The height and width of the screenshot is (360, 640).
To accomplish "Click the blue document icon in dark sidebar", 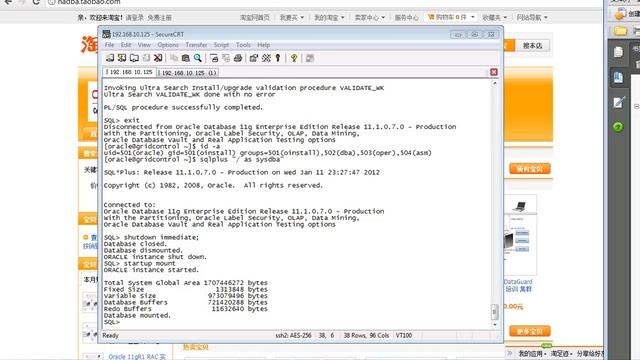I will (x=618, y=77).
